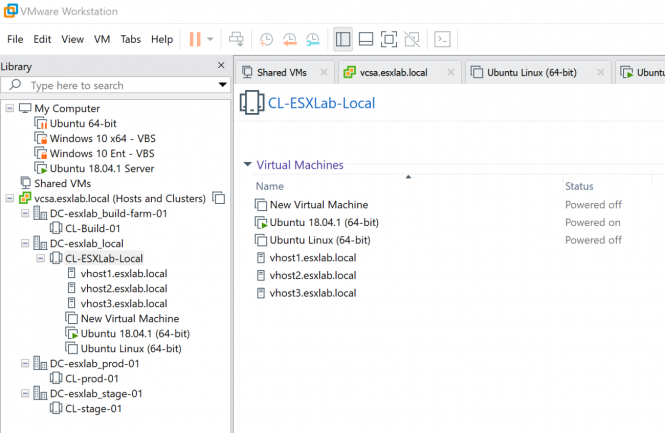Collapse the vcsa.esxlab.local tree node
This screenshot has height=433, width=665.
click(9, 198)
